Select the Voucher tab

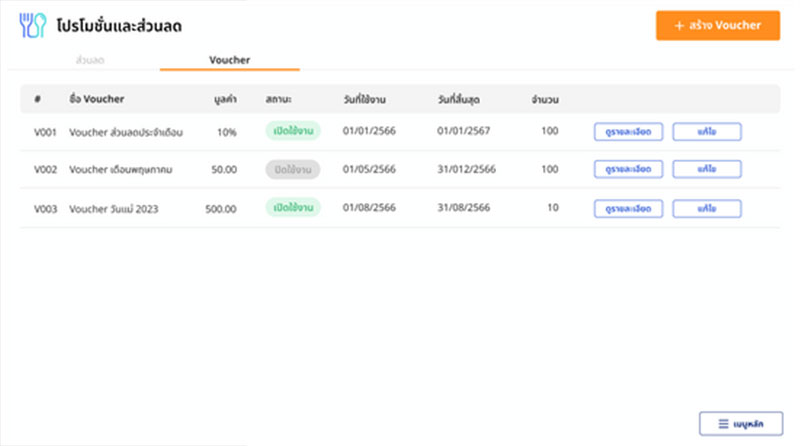pyautogui.click(x=229, y=60)
